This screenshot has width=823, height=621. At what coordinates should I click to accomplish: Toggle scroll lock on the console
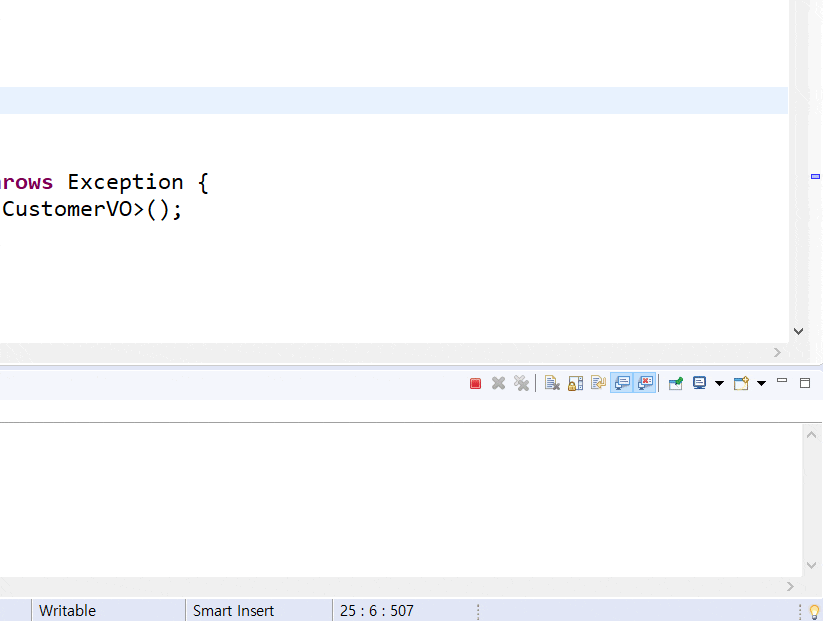pyautogui.click(x=575, y=383)
